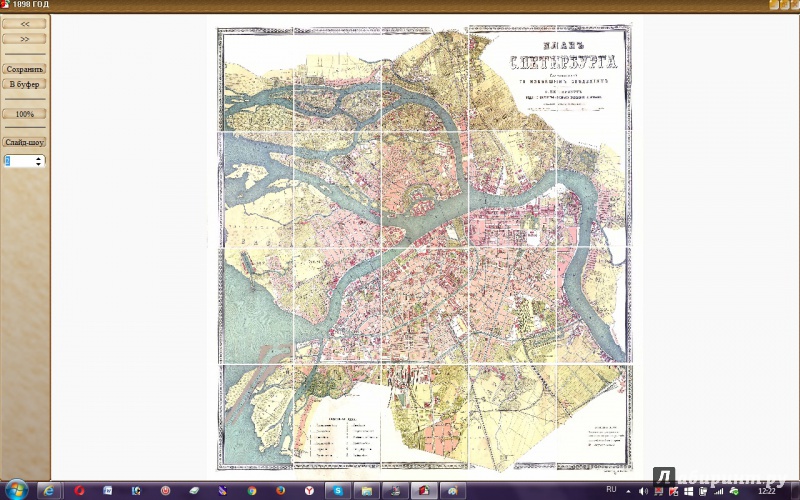Increase slideshow interval with up arrow
Viewport: 800px width, 500px height.
(x=38, y=159)
